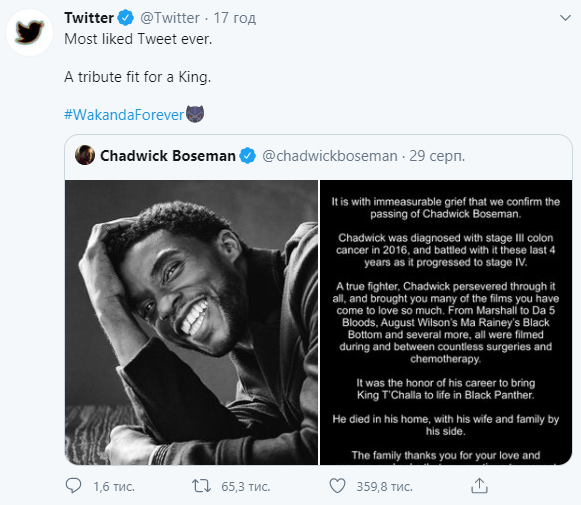
Task: Click the verified badge next to Twitter
Action: pos(126,18)
